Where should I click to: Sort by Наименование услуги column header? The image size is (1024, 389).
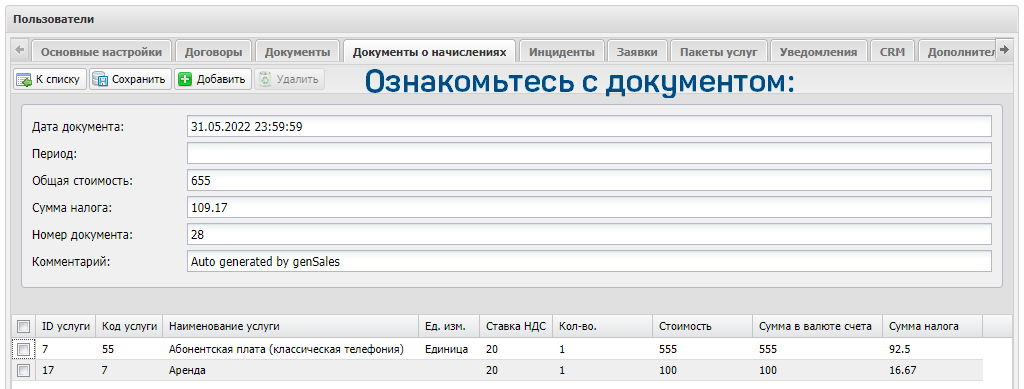pos(291,326)
